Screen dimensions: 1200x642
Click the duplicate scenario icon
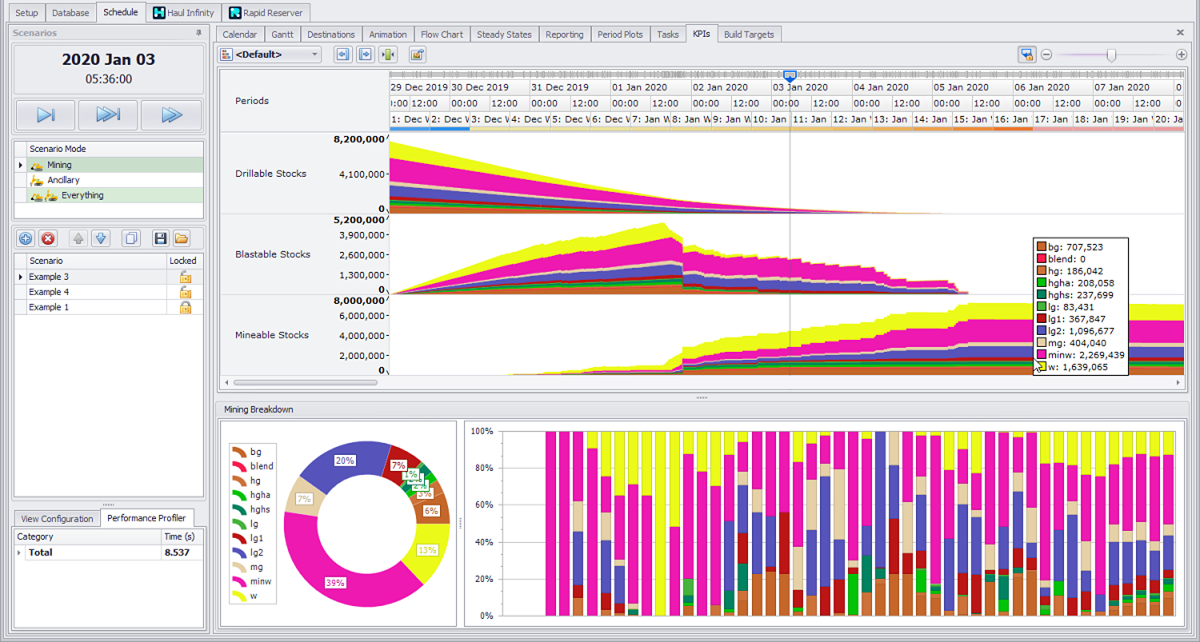pos(130,238)
